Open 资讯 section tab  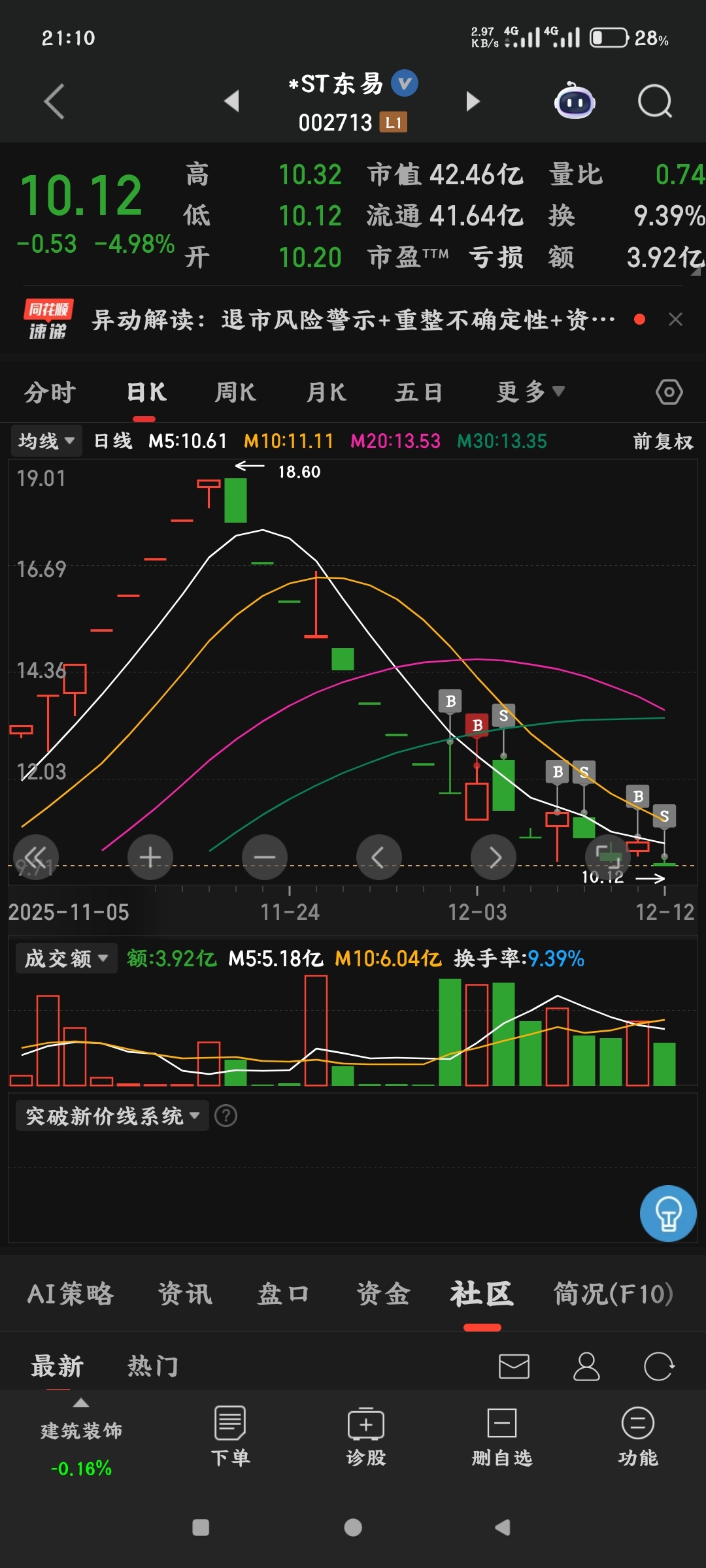(185, 1294)
